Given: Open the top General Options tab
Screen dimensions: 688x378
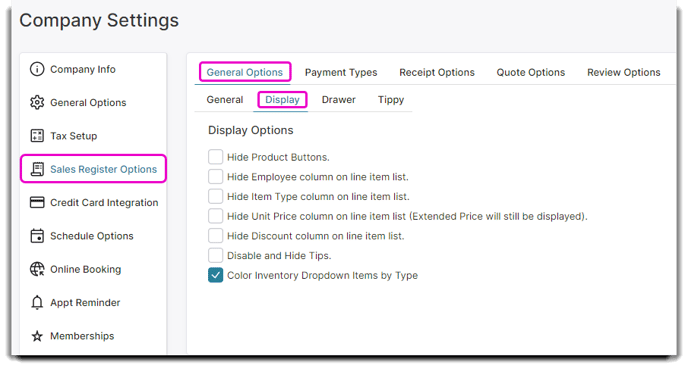Looking at the screenshot, I should tap(245, 72).
